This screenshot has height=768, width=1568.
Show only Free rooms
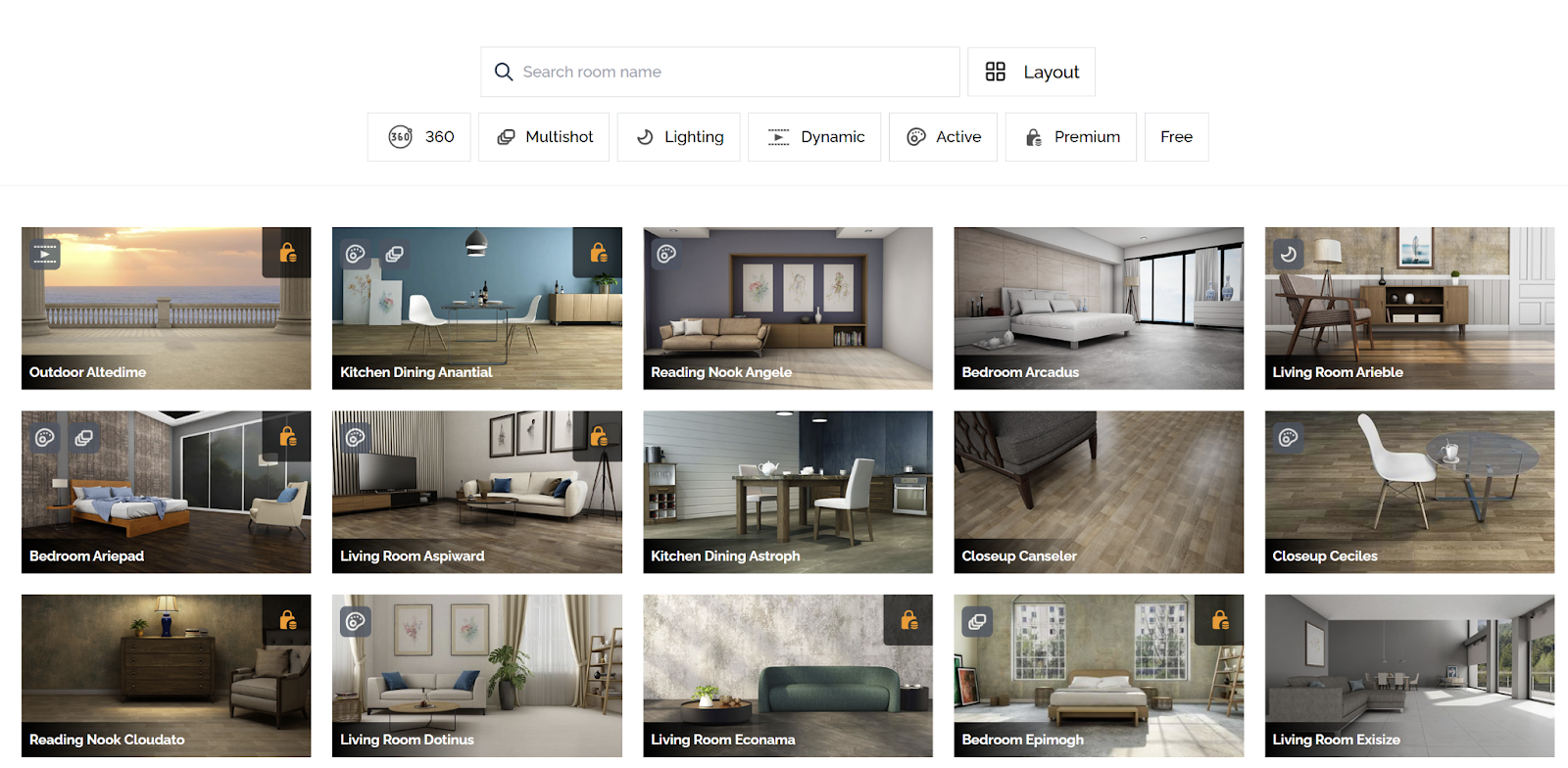[1176, 137]
